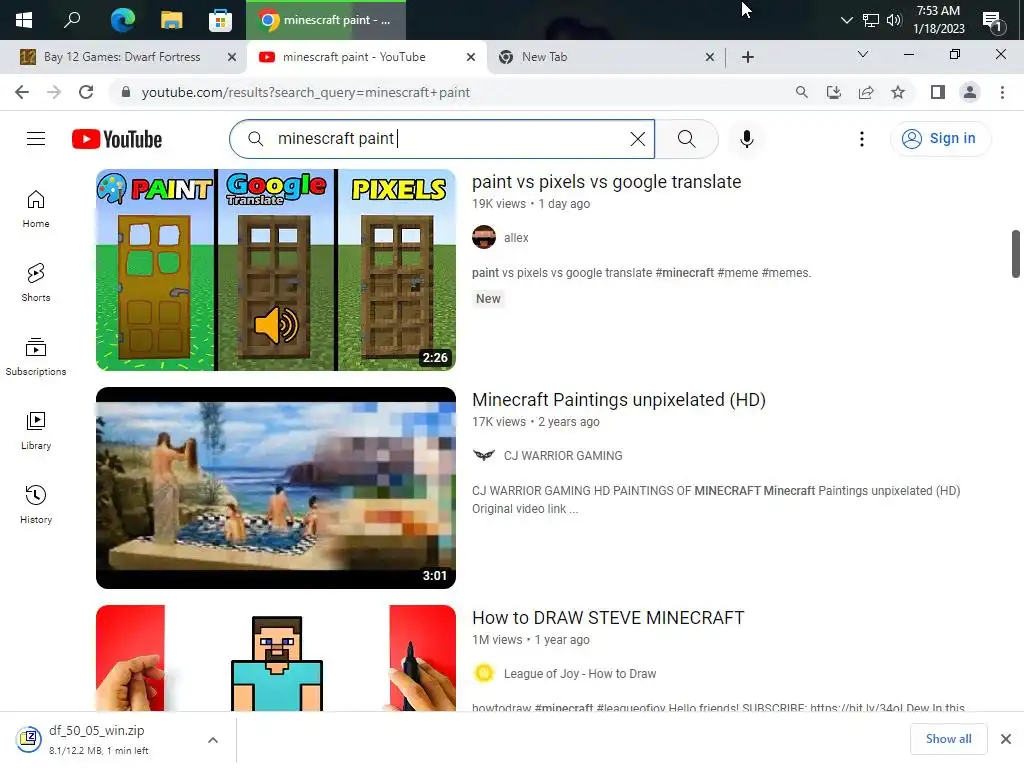Image resolution: width=1024 pixels, height=768 pixels.
Task: Launch Microsoft Edge from the taskbar
Action: 122,20
